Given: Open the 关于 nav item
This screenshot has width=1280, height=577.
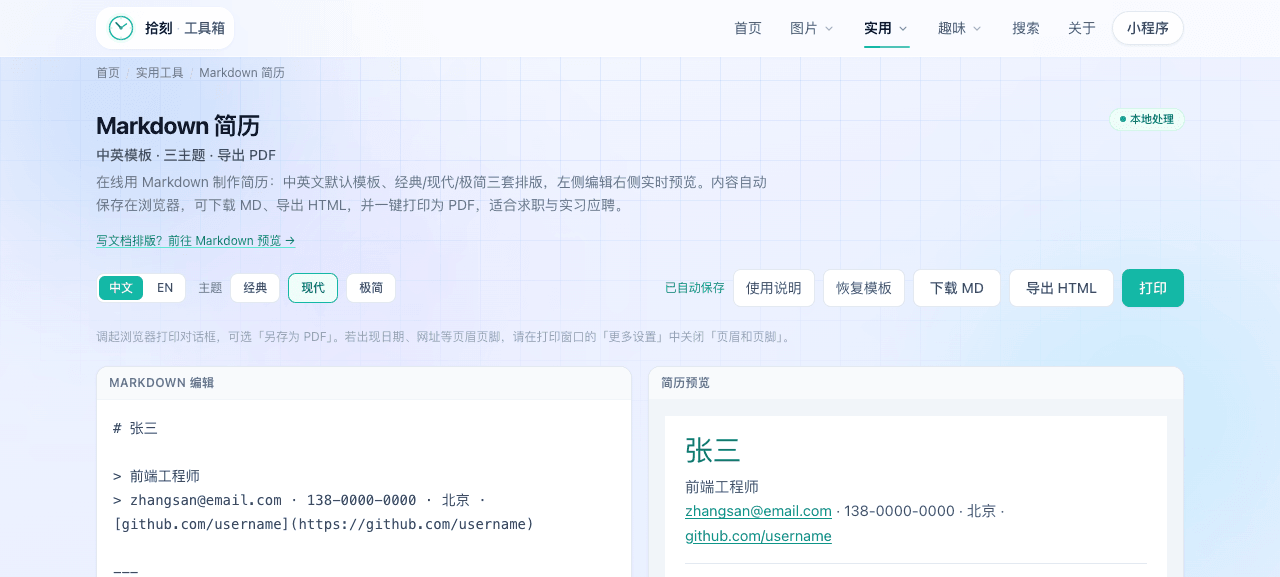Looking at the screenshot, I should pos(1082,28).
